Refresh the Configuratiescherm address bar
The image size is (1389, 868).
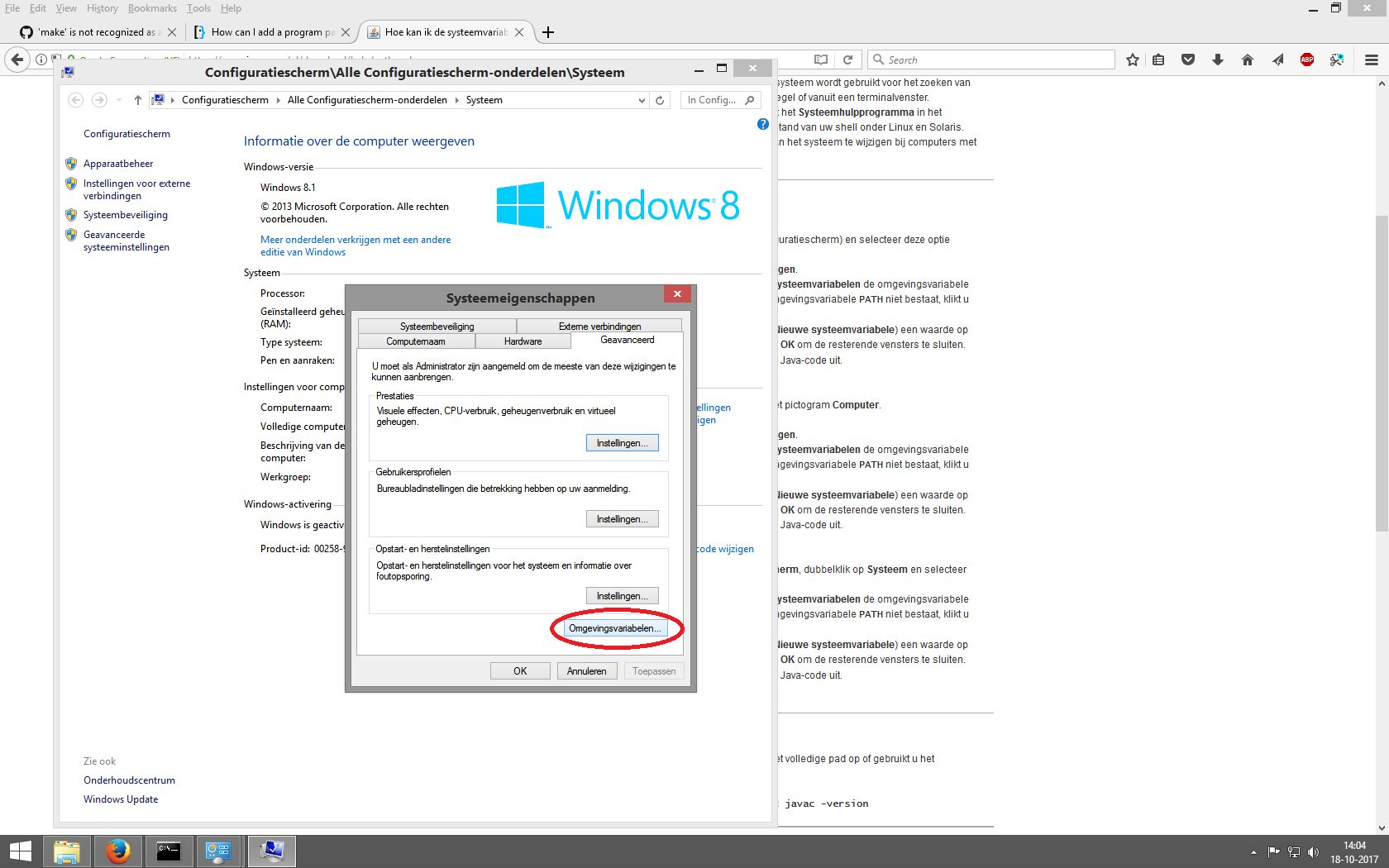pos(660,100)
